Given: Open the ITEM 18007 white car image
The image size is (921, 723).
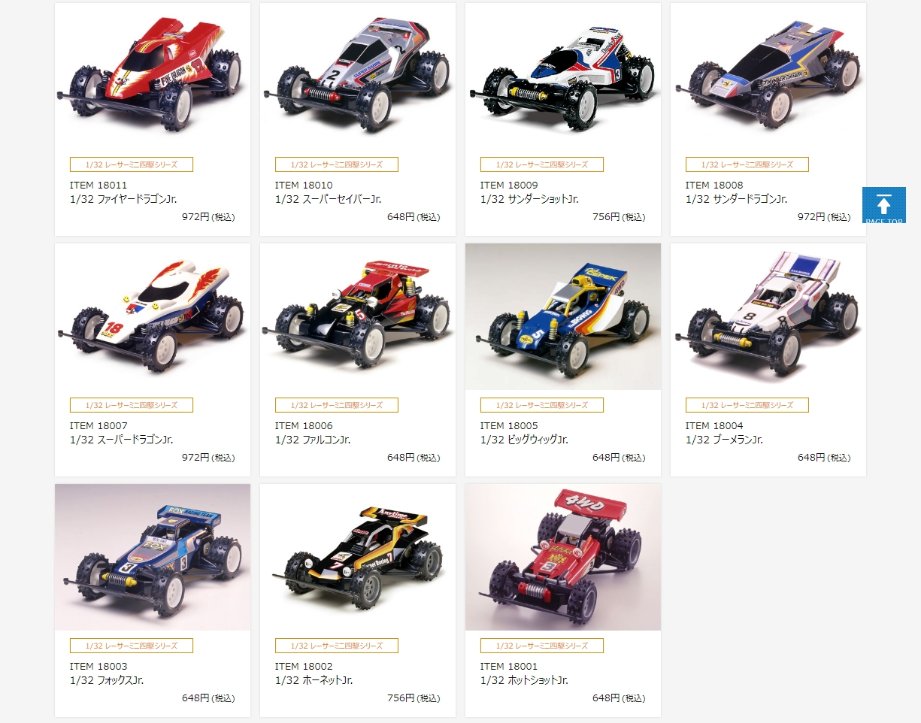Looking at the screenshot, I should pos(152,317).
